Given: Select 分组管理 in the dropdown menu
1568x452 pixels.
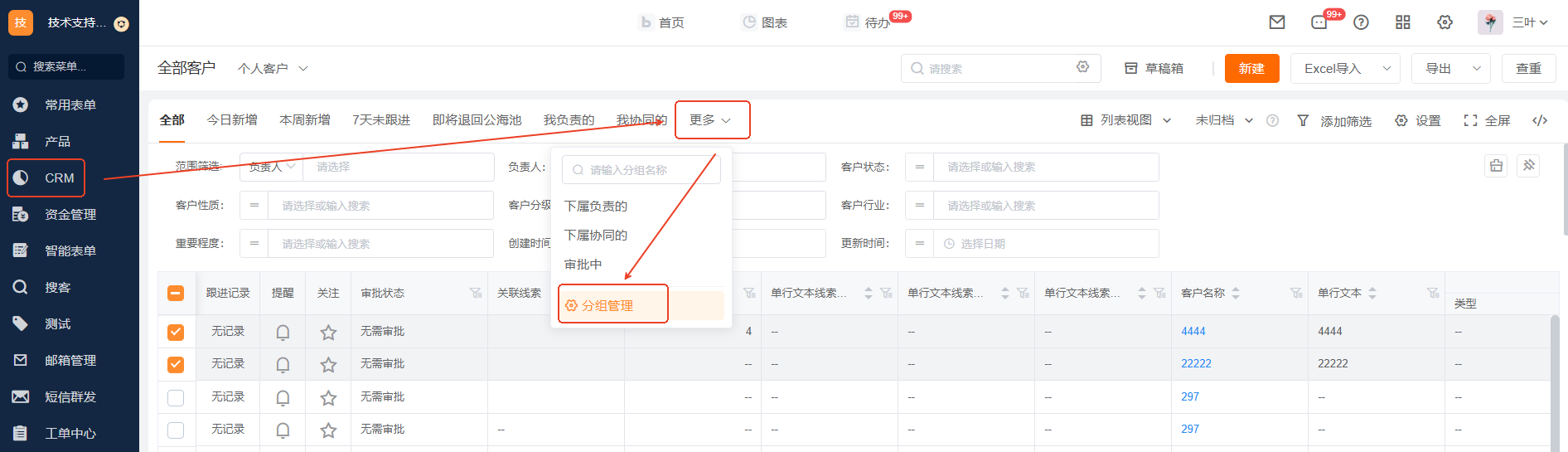Looking at the screenshot, I should (607, 305).
